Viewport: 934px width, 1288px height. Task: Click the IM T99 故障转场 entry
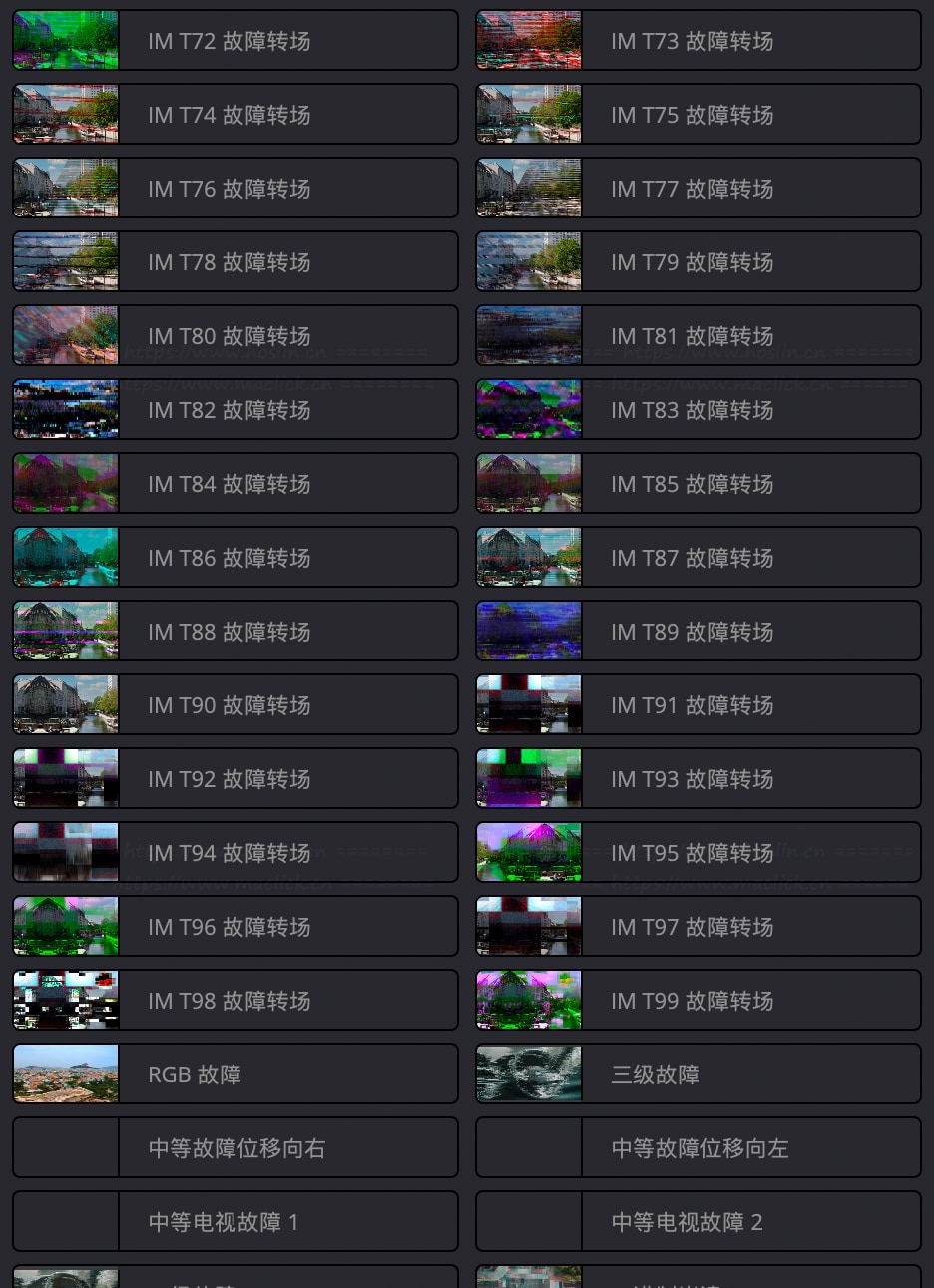[699, 1001]
